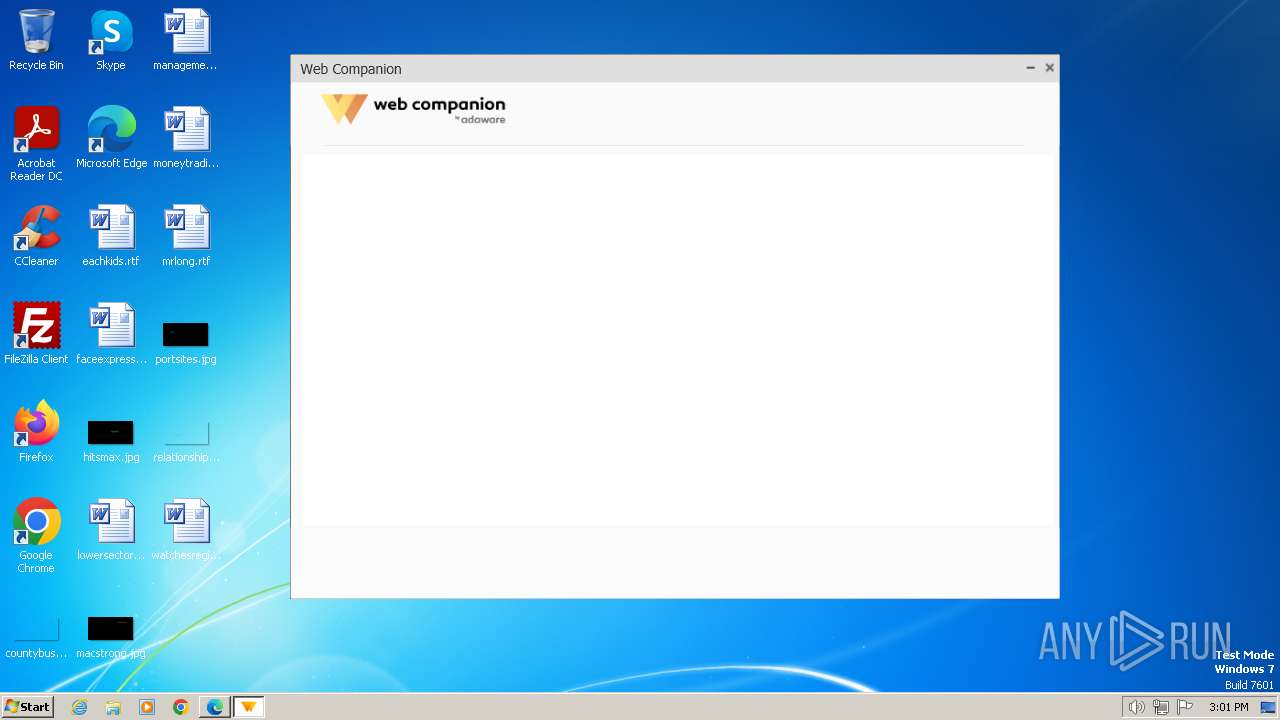Select the faceexpress... document icon
The width and height of the screenshot is (1280, 720).
tap(111, 334)
